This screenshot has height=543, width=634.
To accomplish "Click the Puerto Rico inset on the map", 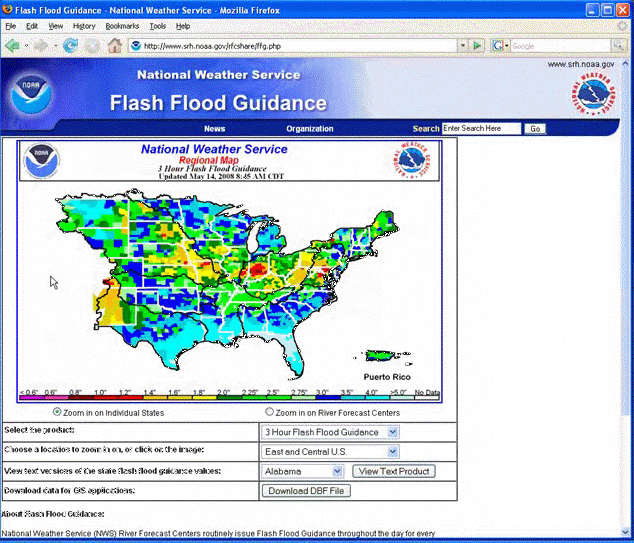I will [380, 356].
